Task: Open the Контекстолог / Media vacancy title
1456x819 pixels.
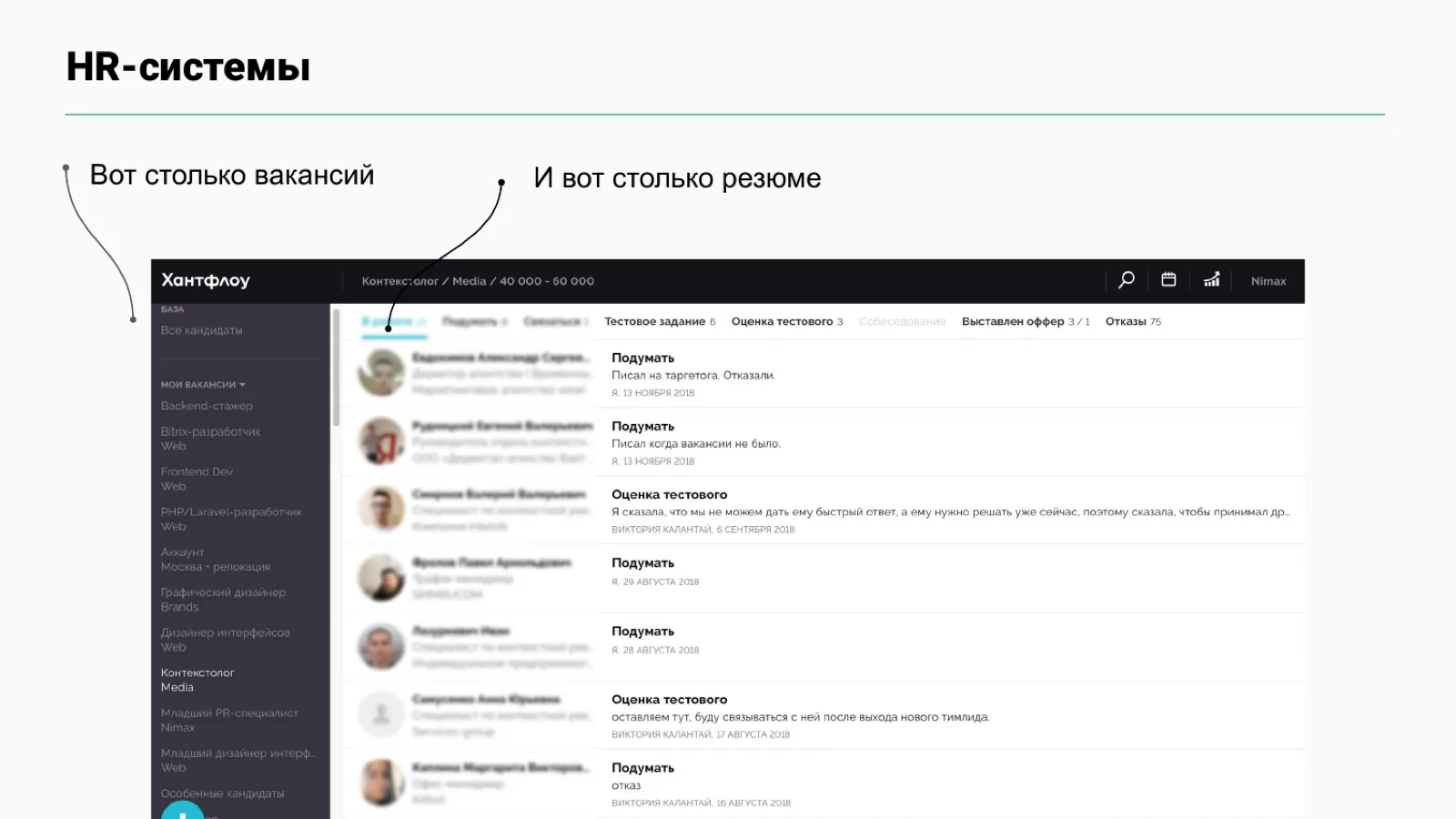Action: pos(478,281)
